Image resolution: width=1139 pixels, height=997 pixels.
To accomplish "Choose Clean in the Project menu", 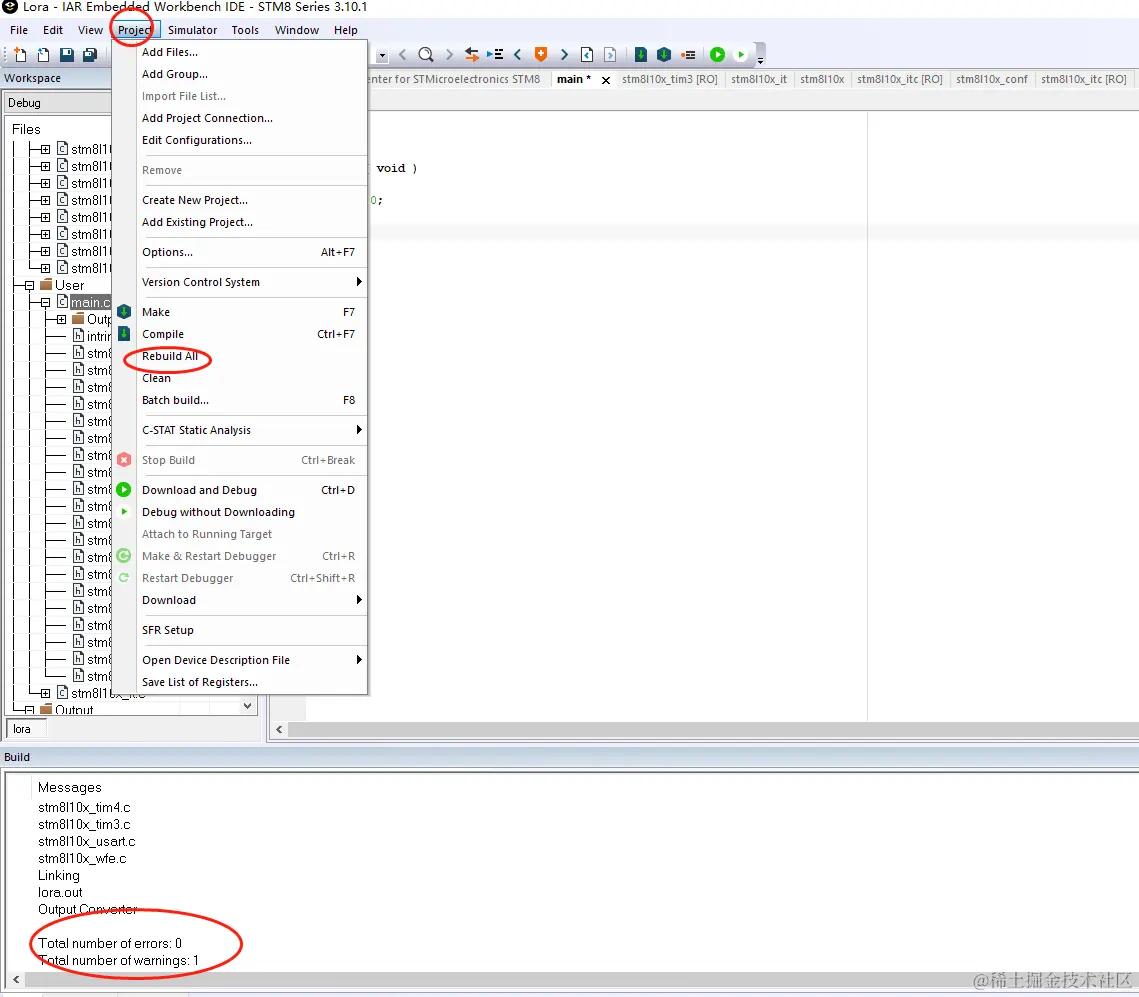I will pyautogui.click(x=252, y=378).
